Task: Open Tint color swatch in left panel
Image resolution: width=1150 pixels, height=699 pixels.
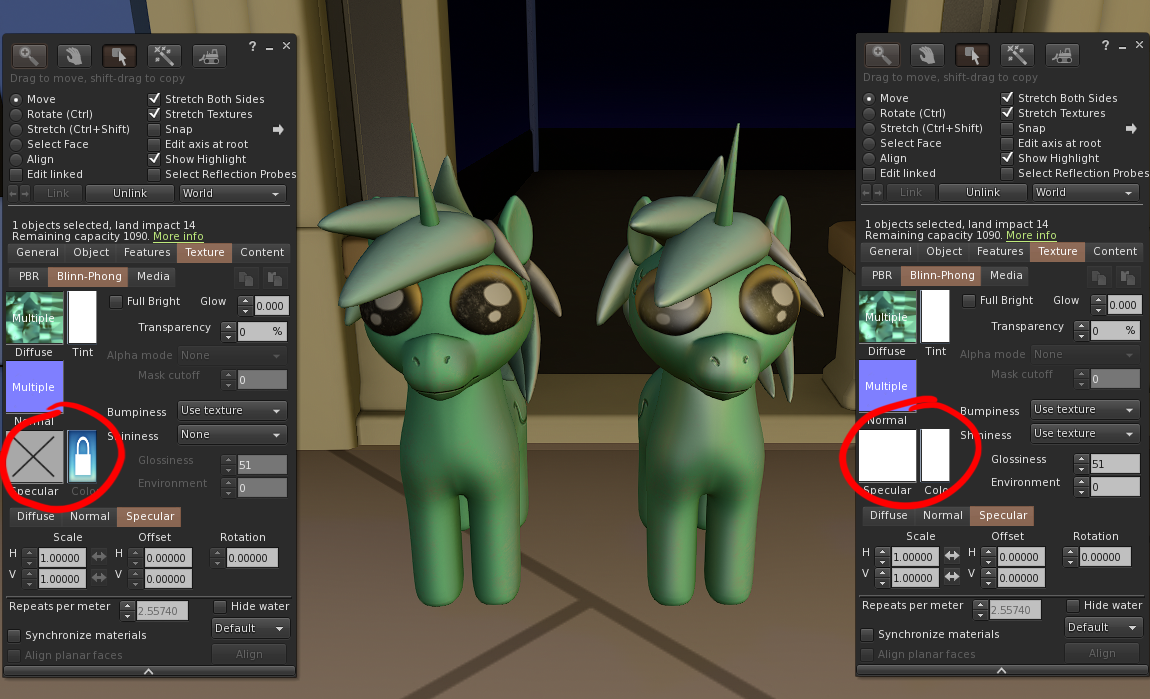Action: point(82,318)
